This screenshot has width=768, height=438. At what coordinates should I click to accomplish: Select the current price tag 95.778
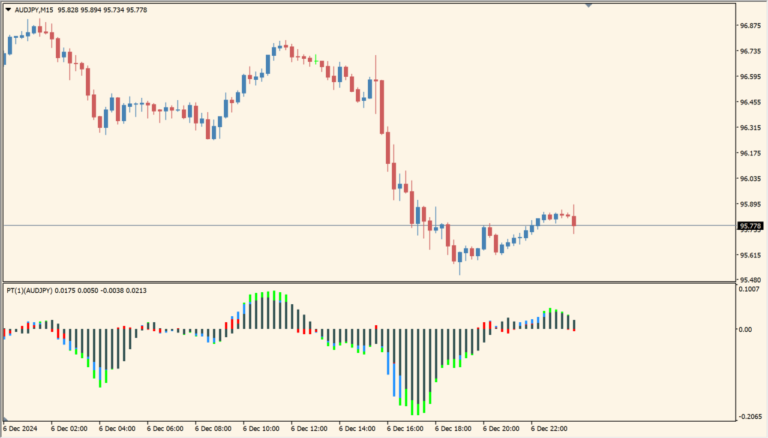[x=750, y=226]
